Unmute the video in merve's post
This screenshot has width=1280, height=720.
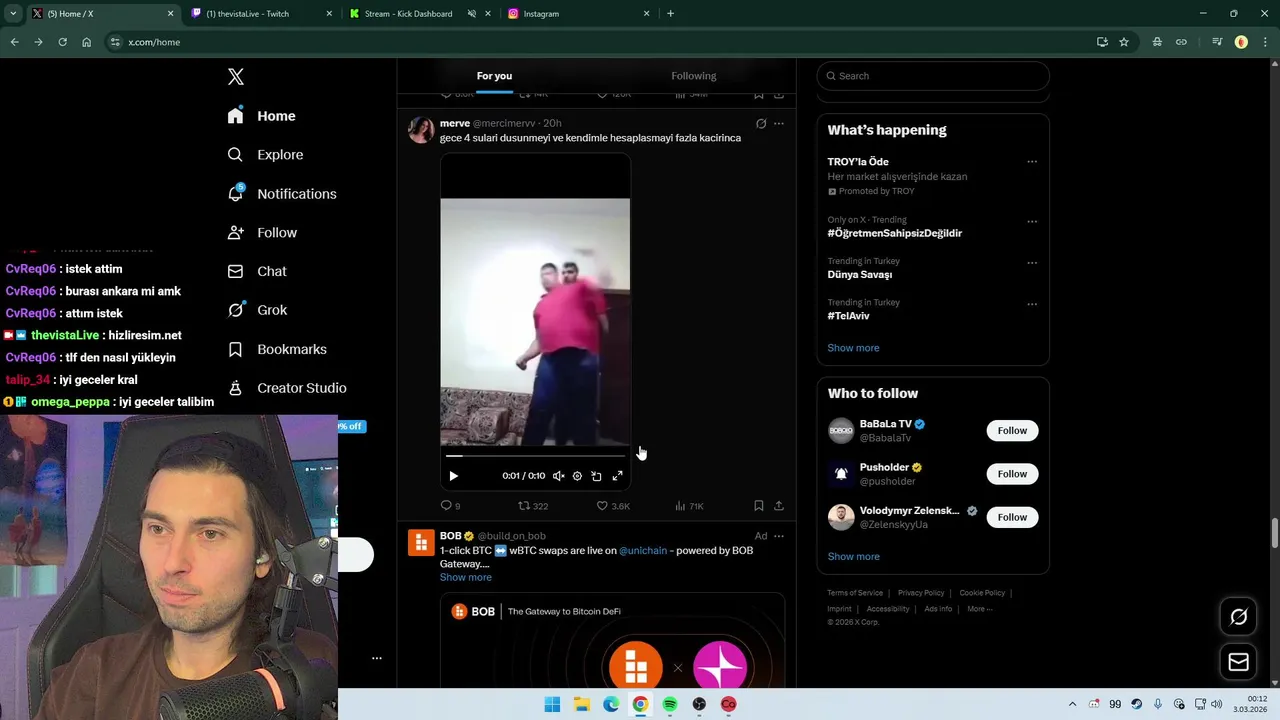click(x=558, y=476)
